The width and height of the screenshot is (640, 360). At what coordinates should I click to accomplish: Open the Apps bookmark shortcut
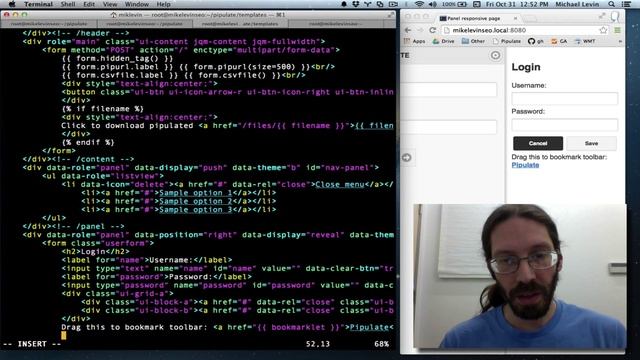pyautogui.click(x=415, y=41)
